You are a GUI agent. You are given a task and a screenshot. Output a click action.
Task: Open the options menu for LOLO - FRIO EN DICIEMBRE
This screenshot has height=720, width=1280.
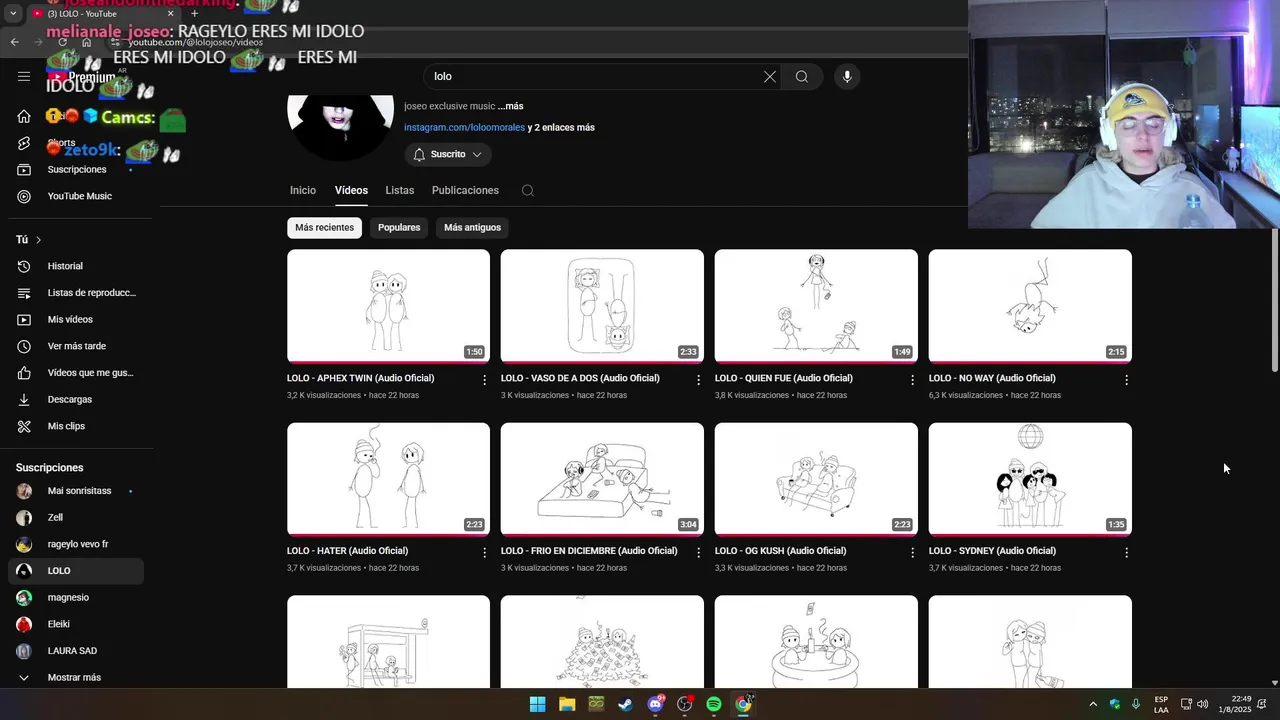[x=699, y=552]
